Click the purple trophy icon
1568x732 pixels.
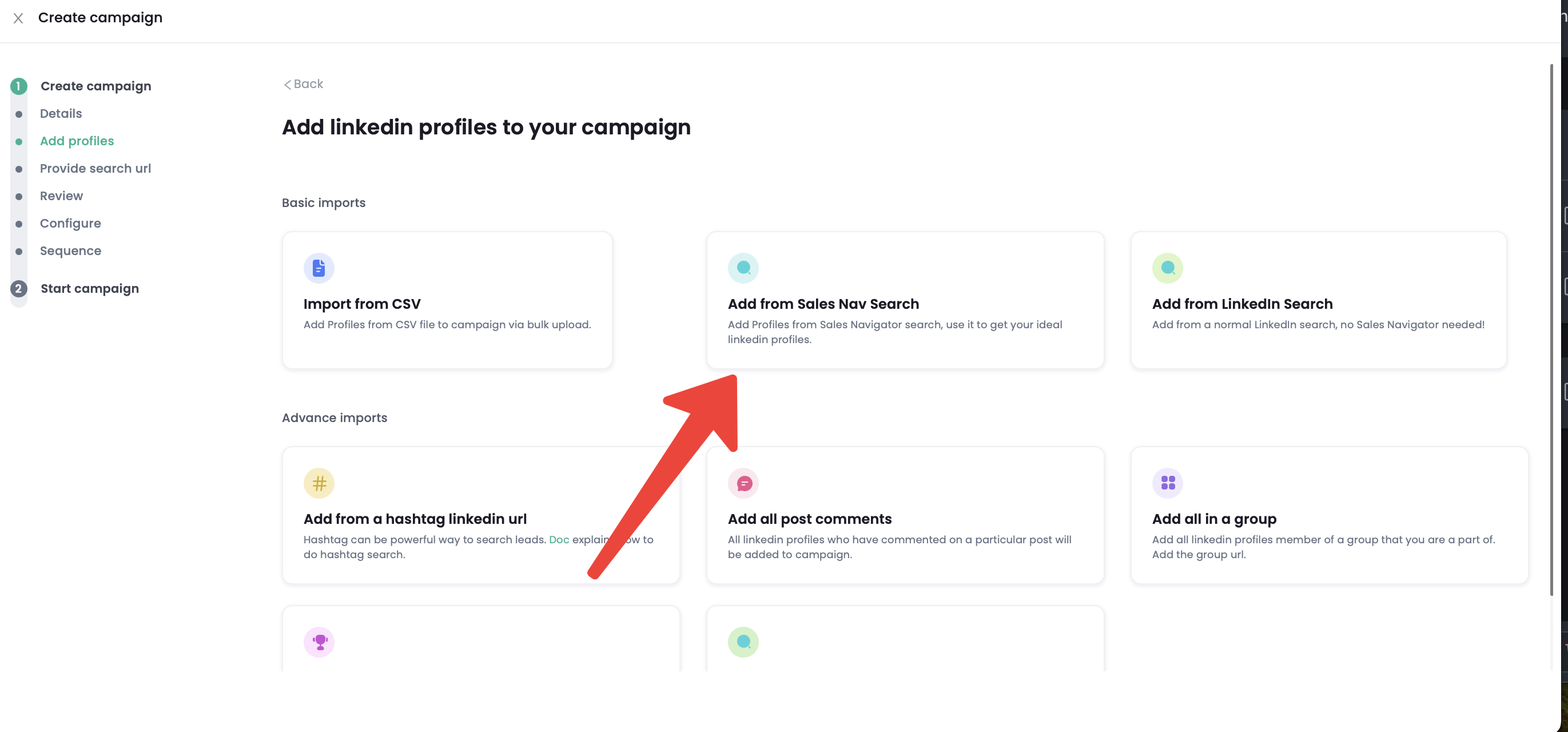click(319, 642)
